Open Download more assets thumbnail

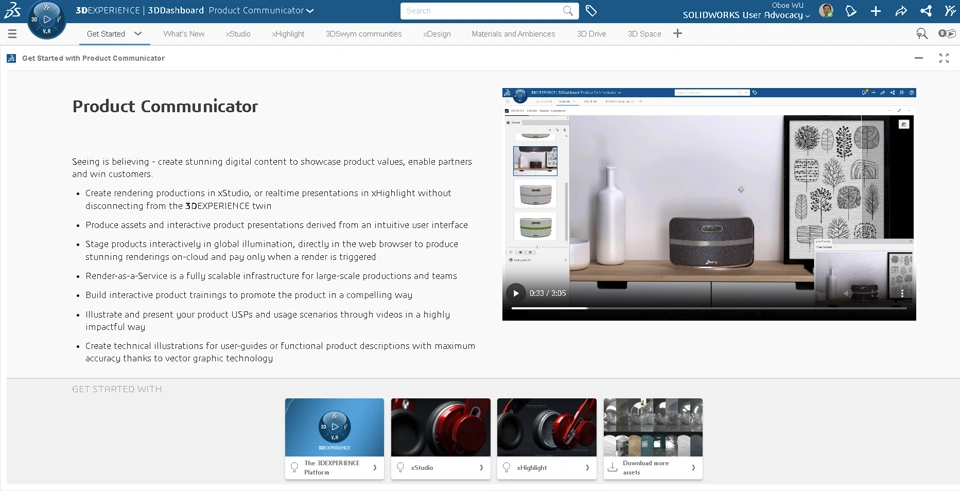(x=653, y=427)
